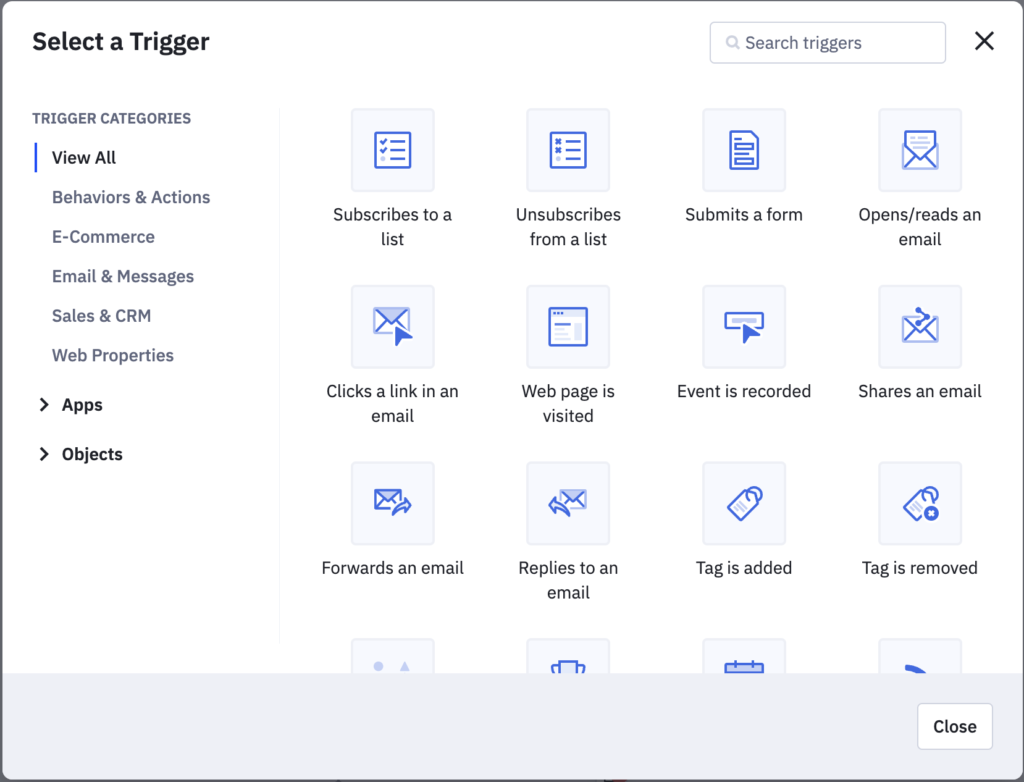Viewport: 1024px width, 782px height.
Task: Filter by Sales & CRM category
Action: (x=101, y=316)
